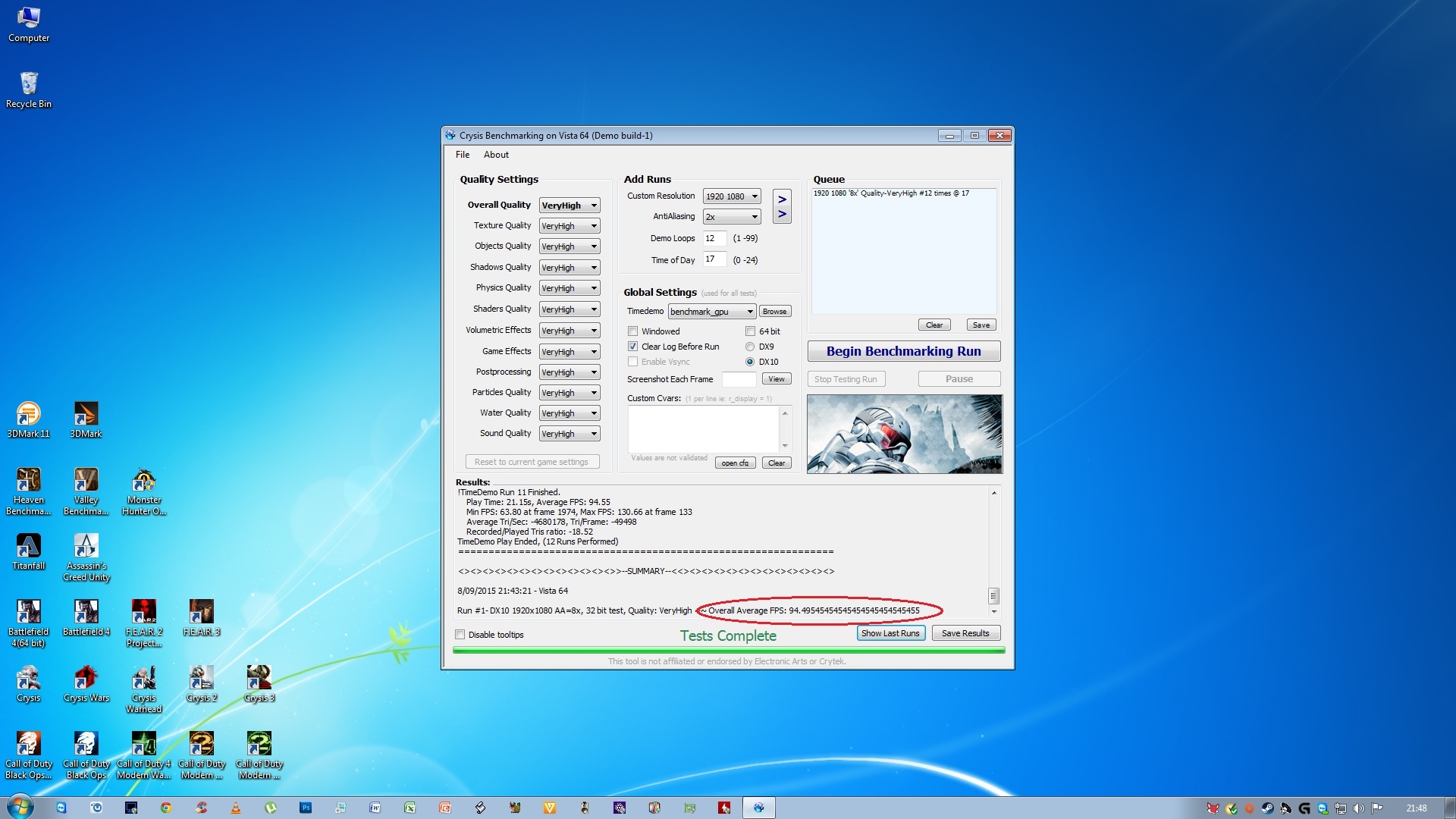
Task: Click inside the Custom Cvars text box
Action: (703, 428)
